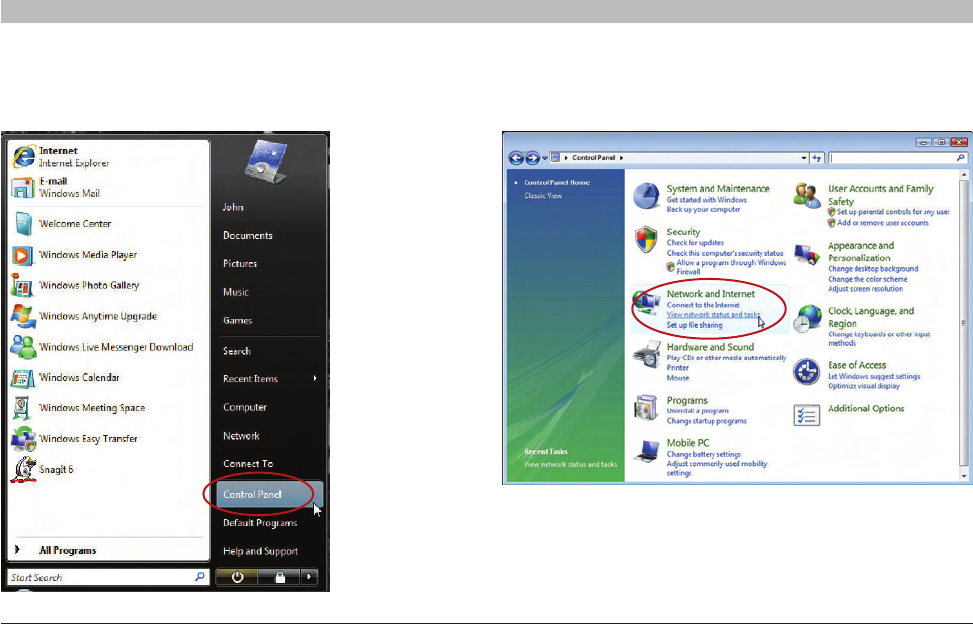Open Windows Live Messenger Download icon
The height and width of the screenshot is (624, 973).
(x=24, y=347)
